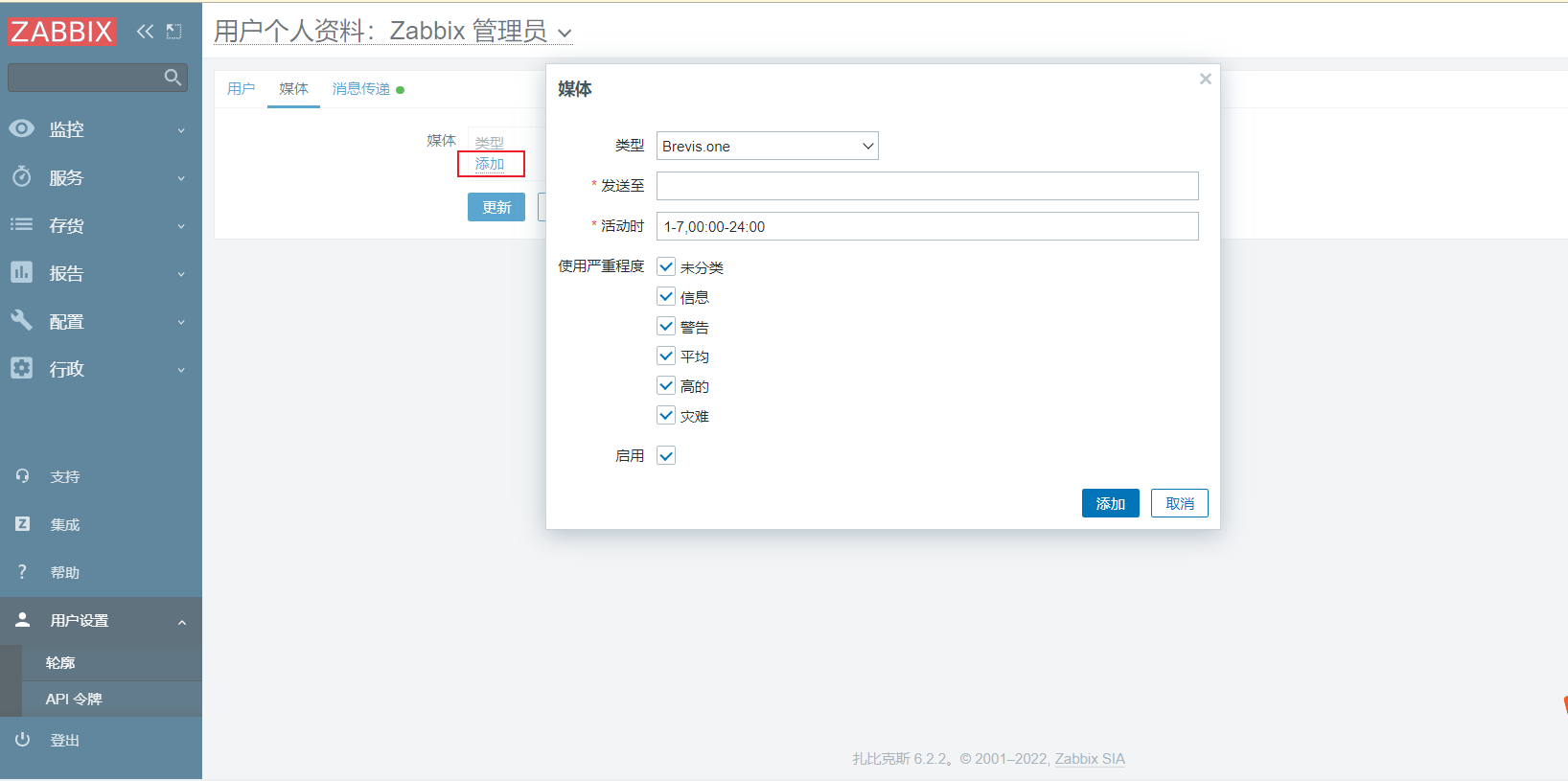1568x781 pixels.
Task: Click the 支持 headset icon
Action: click(22, 476)
